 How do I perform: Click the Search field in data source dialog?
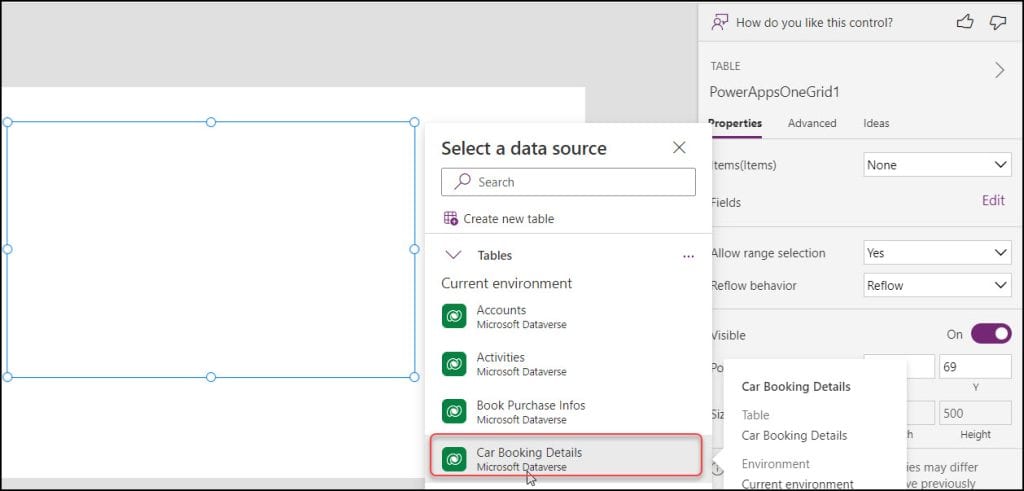(568, 182)
